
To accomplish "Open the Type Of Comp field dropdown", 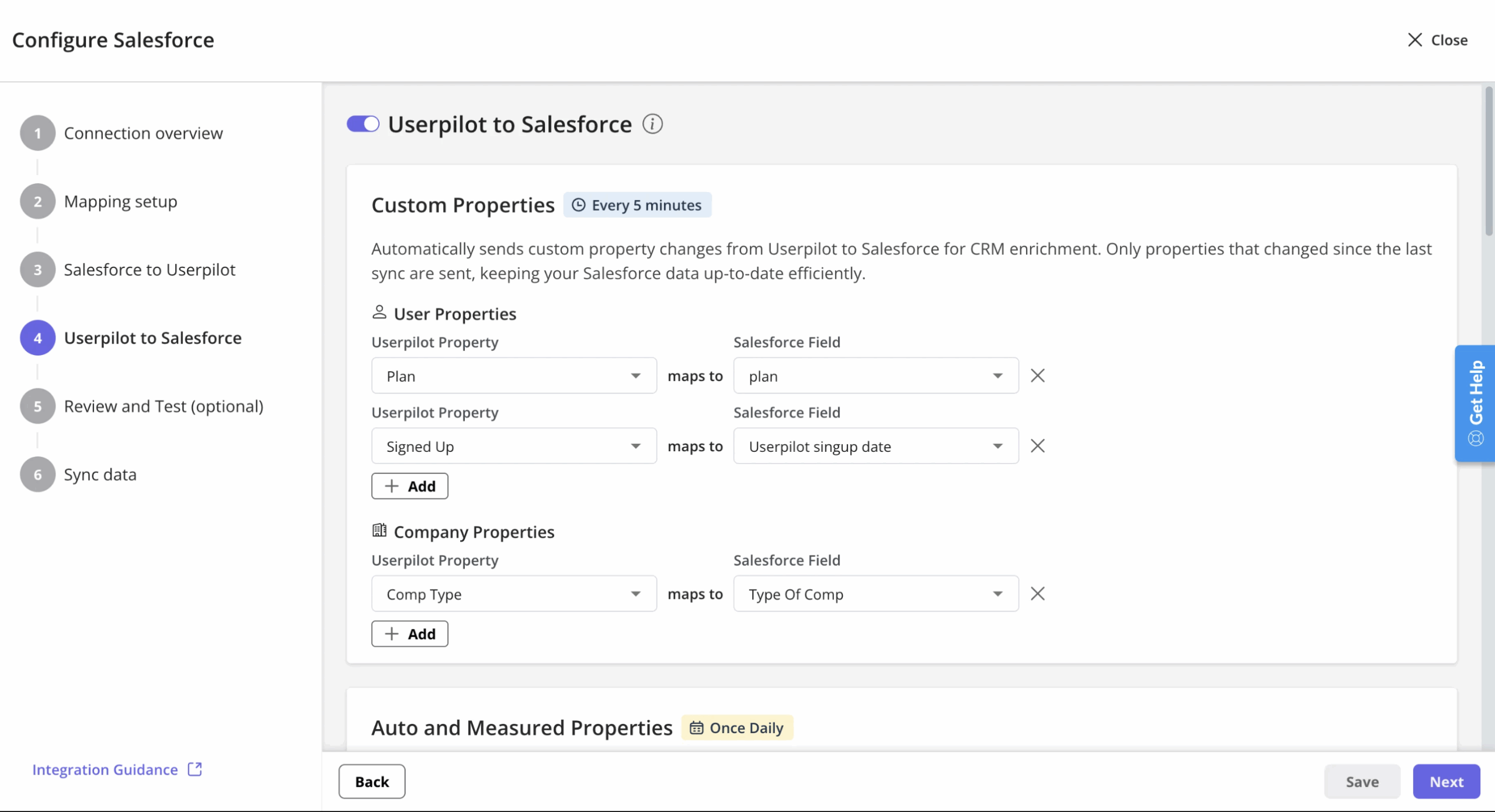I will pyautogui.click(x=876, y=594).
